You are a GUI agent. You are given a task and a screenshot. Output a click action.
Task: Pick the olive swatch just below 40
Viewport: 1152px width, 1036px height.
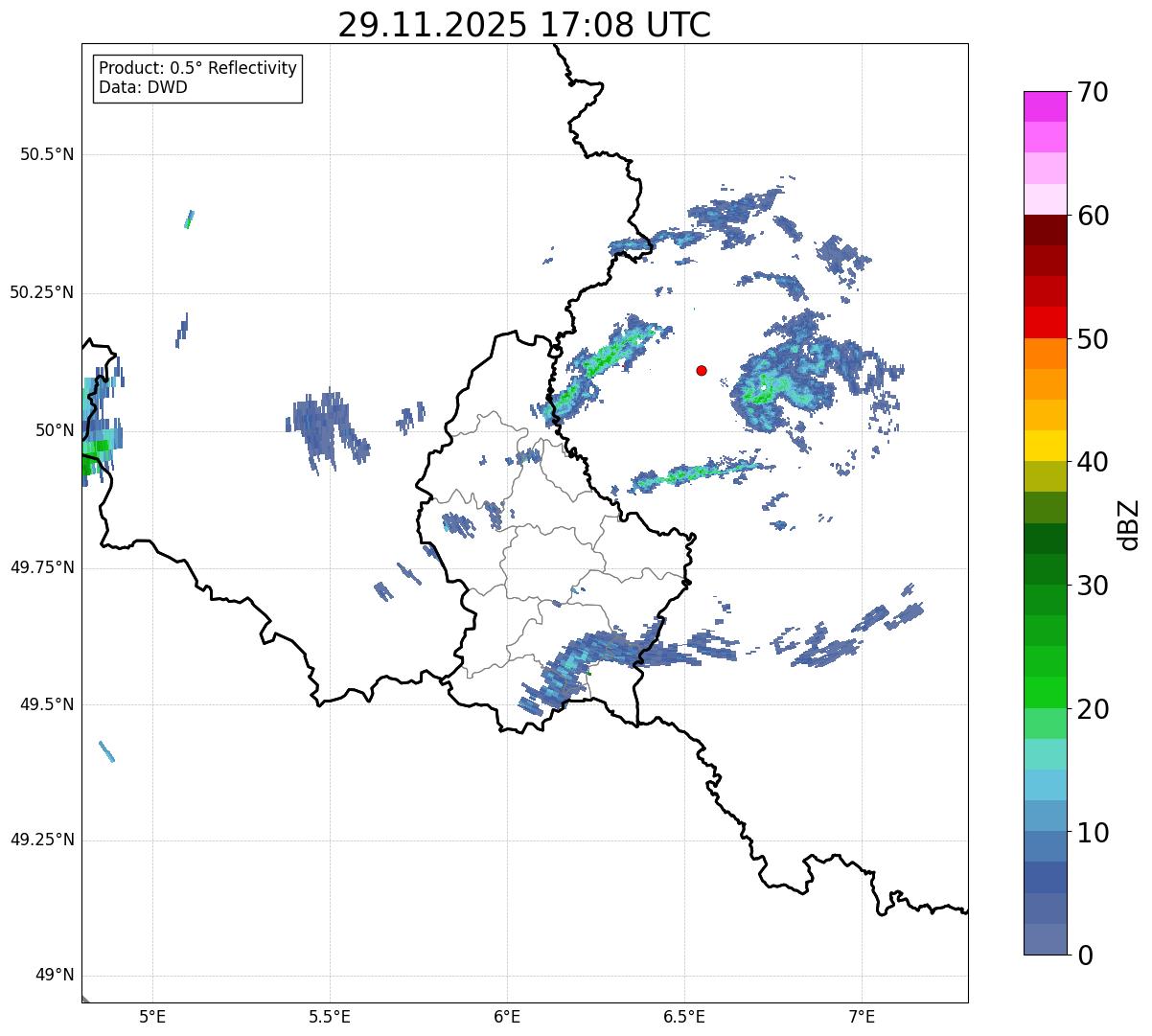click(1045, 477)
